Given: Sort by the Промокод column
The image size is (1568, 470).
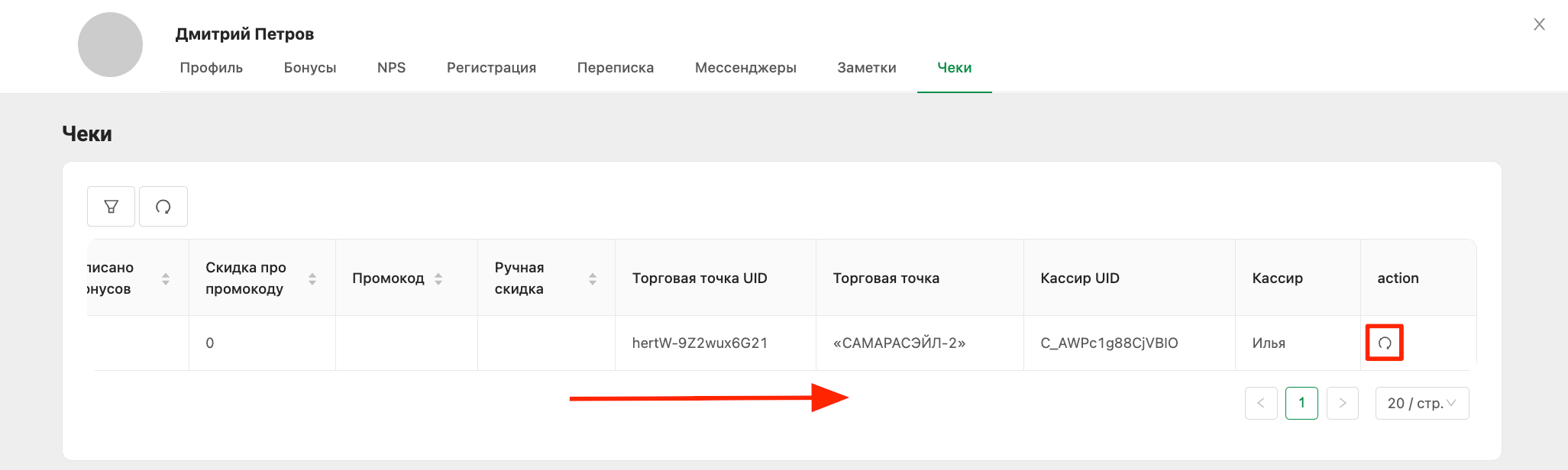Looking at the screenshot, I should point(438,278).
